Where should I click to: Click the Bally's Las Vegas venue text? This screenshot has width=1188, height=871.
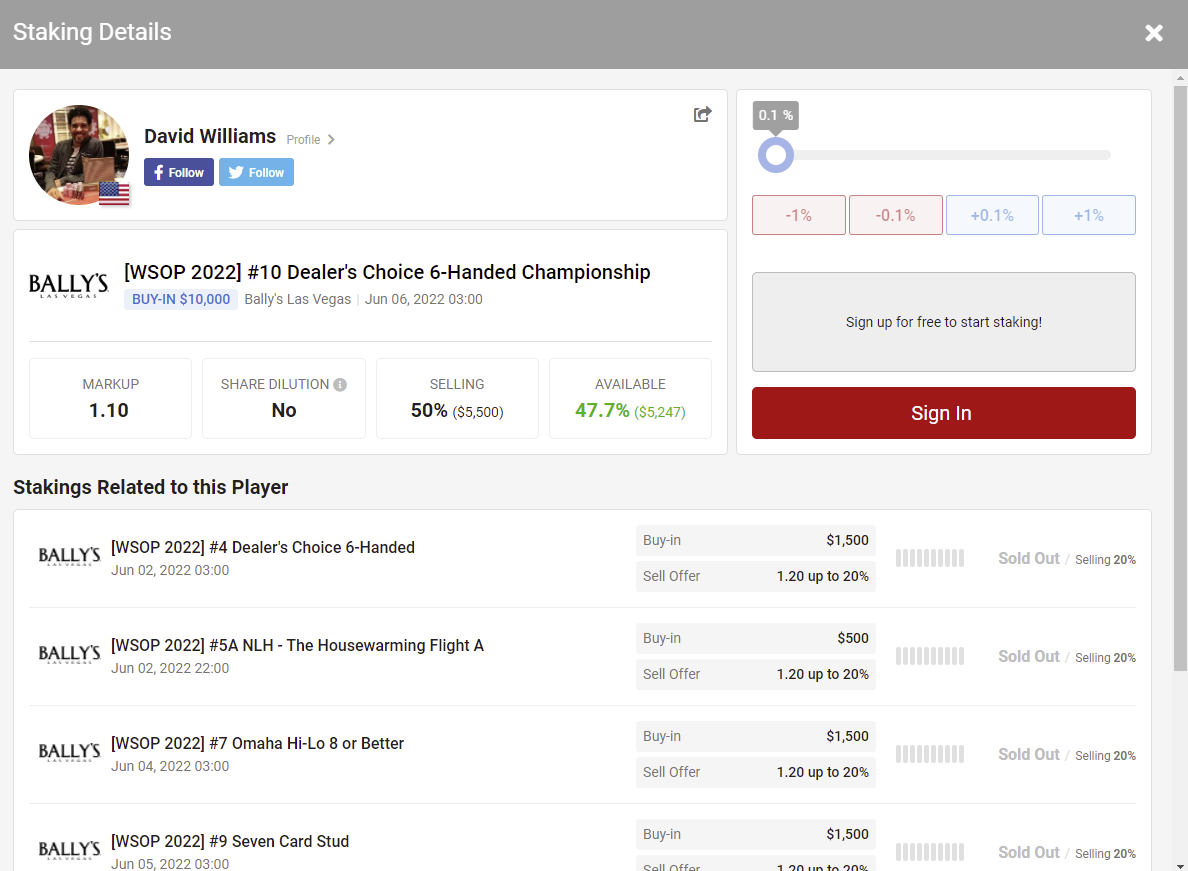pyautogui.click(x=298, y=299)
